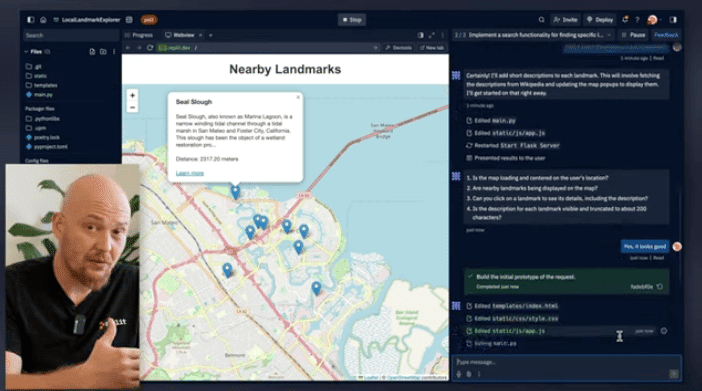Focus the Type message input
The image size is (702, 391).
[x=566, y=362]
